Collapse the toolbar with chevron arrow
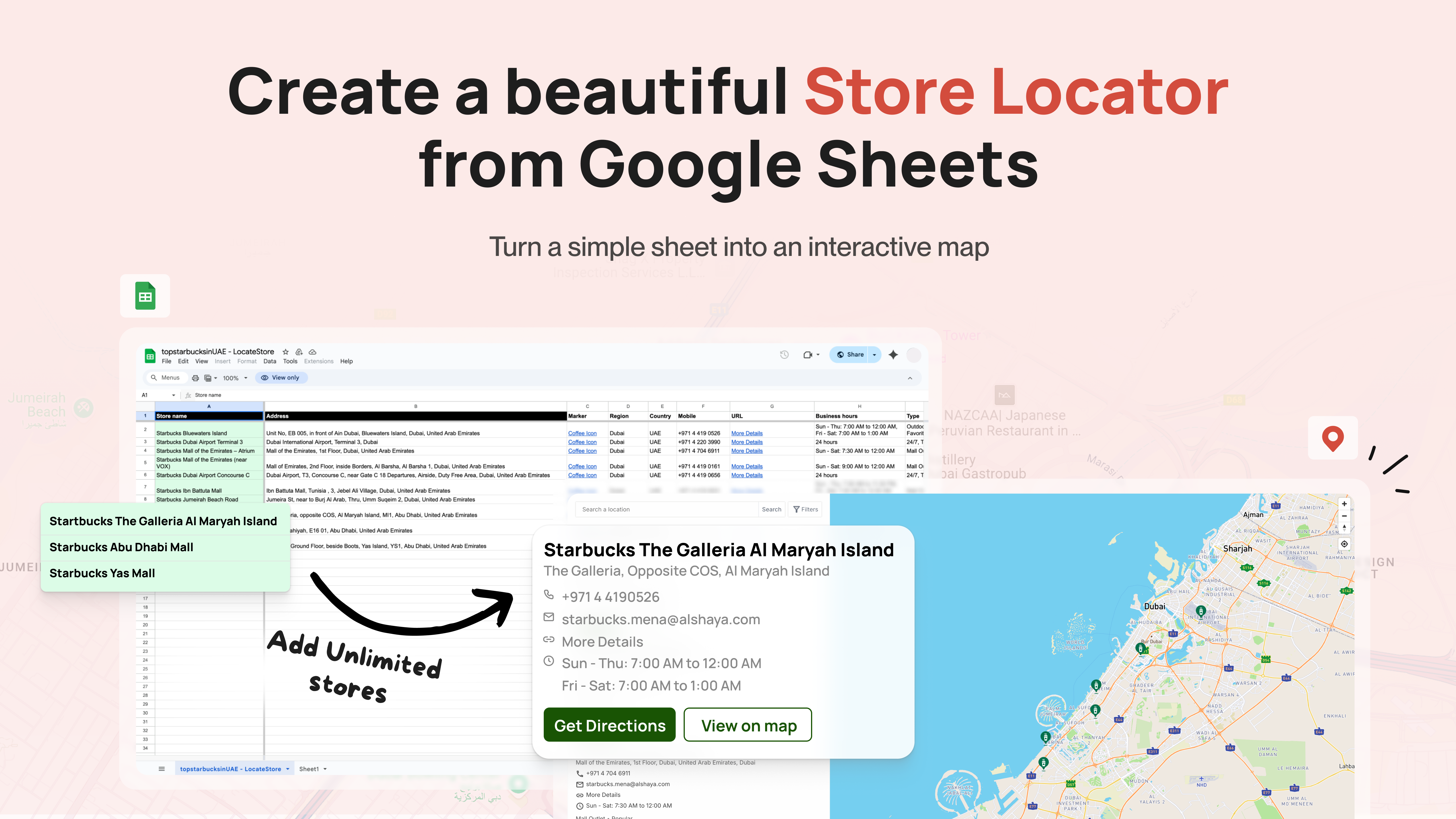 pyautogui.click(x=910, y=378)
